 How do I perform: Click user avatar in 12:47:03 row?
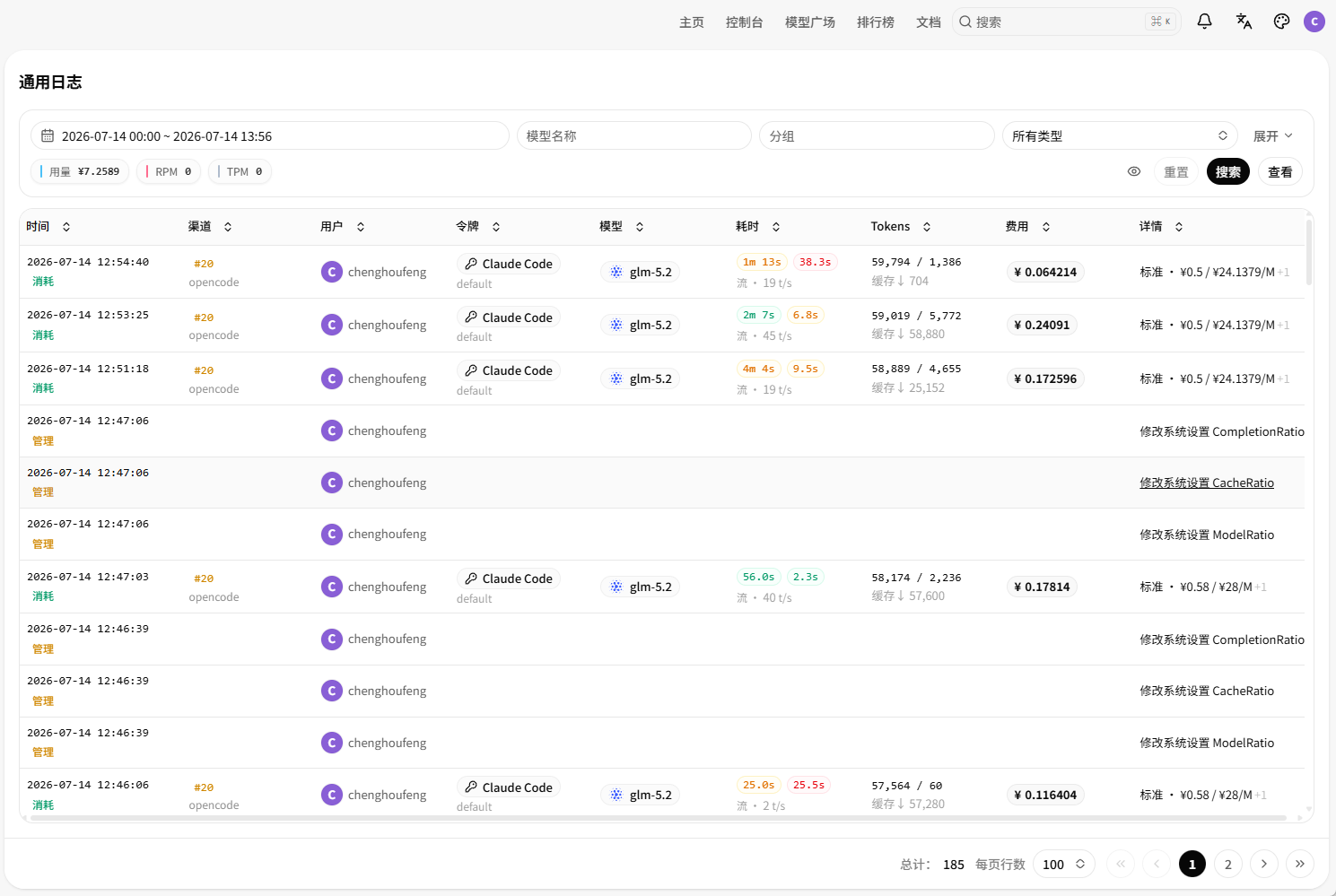coord(332,587)
